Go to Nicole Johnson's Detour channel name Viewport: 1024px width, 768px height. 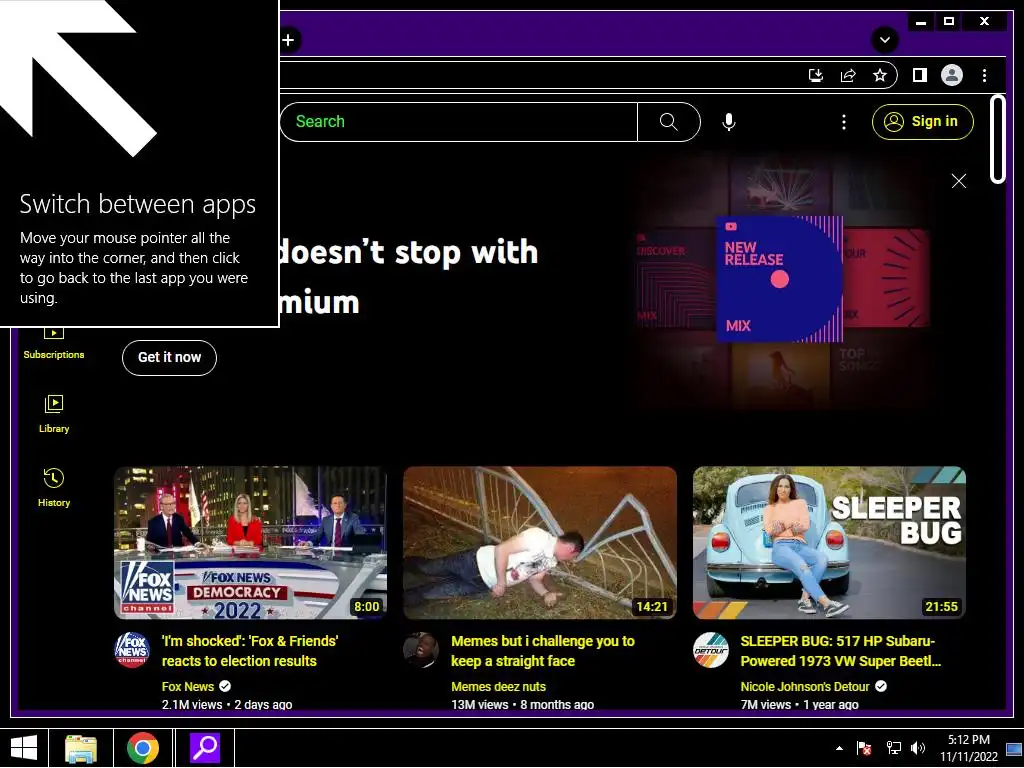(805, 686)
